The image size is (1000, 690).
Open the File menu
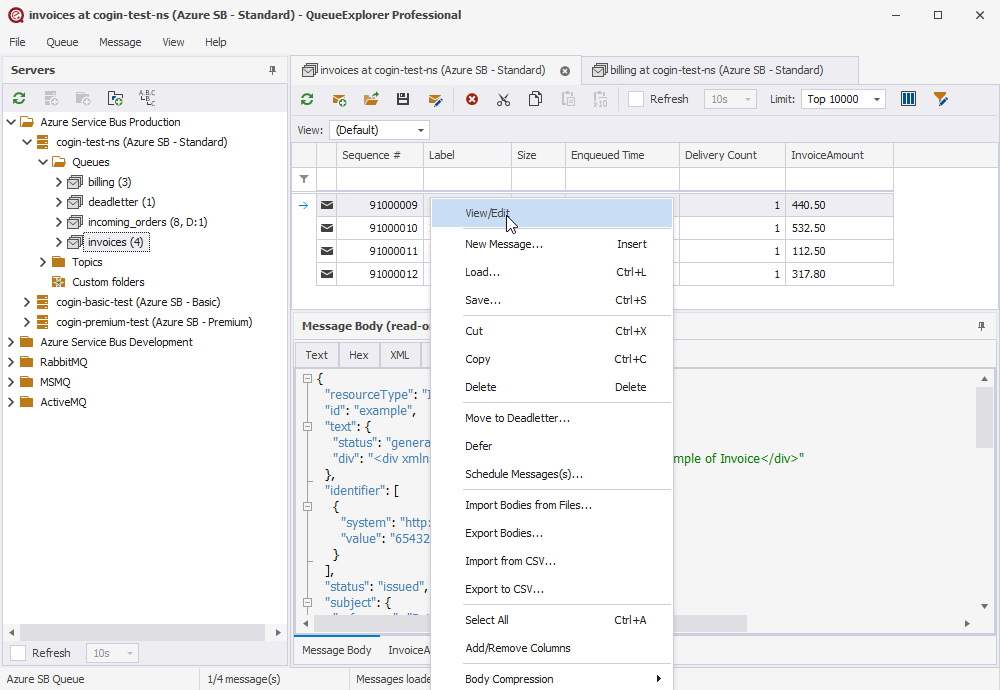(x=17, y=42)
